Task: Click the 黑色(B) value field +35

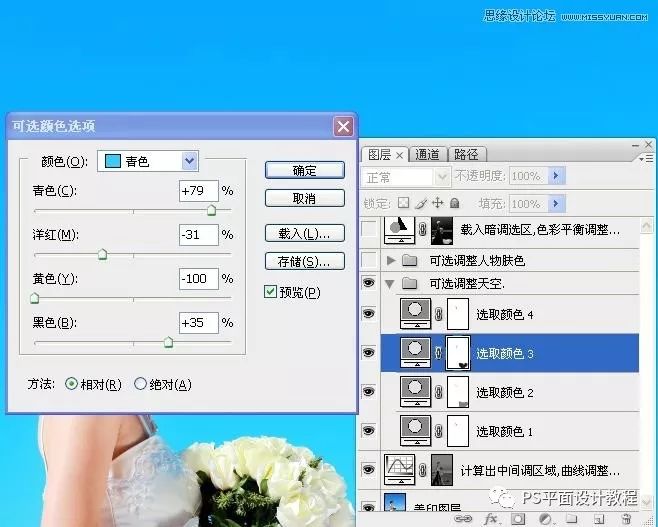Action: (198, 323)
